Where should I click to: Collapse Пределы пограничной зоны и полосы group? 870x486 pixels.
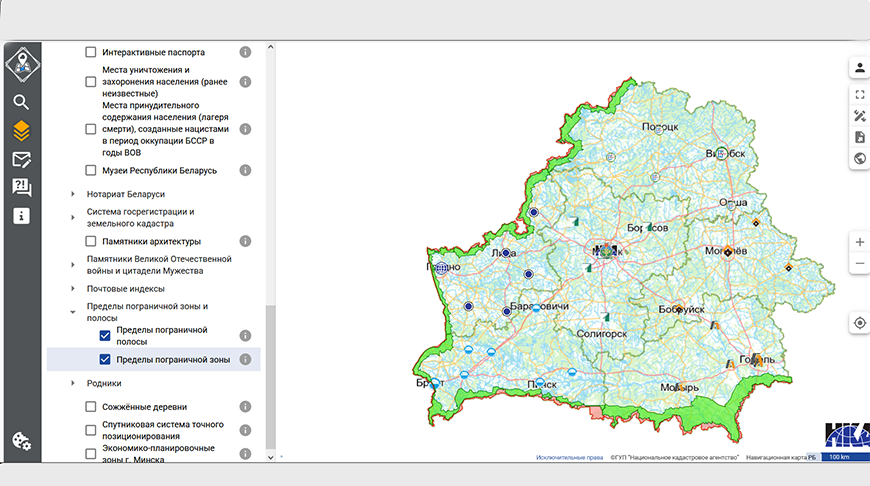click(73, 312)
